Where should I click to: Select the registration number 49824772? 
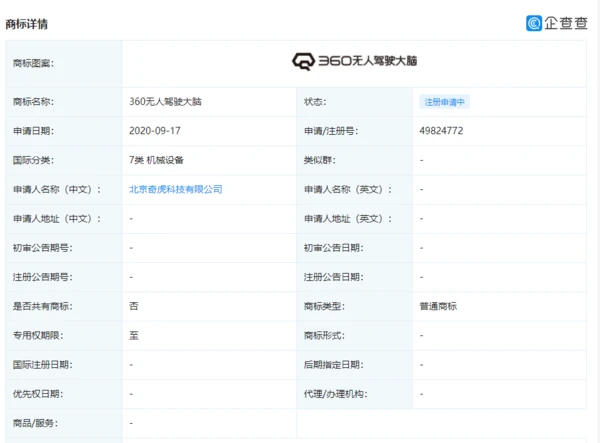point(442,131)
